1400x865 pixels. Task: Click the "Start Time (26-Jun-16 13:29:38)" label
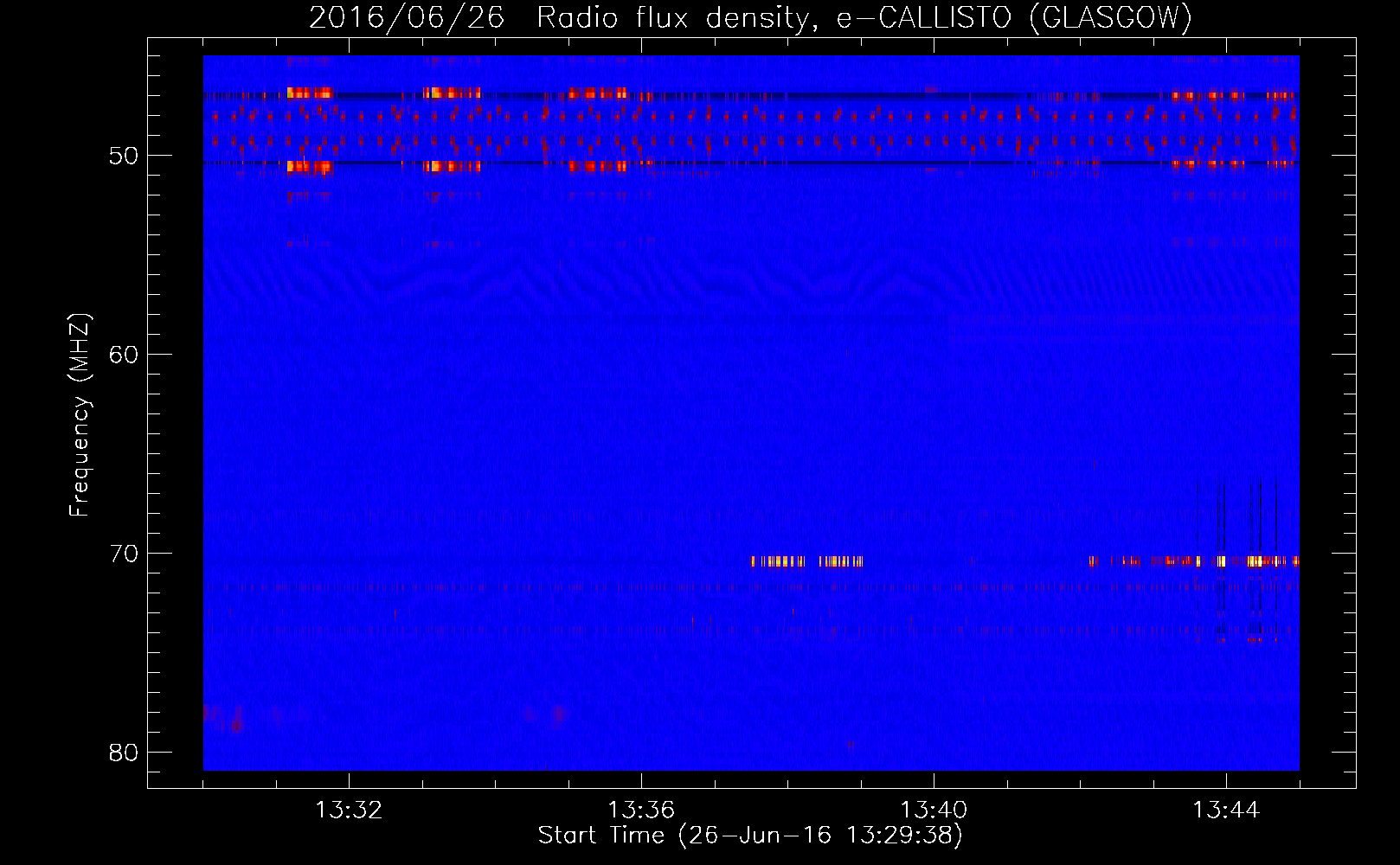[x=750, y=835]
